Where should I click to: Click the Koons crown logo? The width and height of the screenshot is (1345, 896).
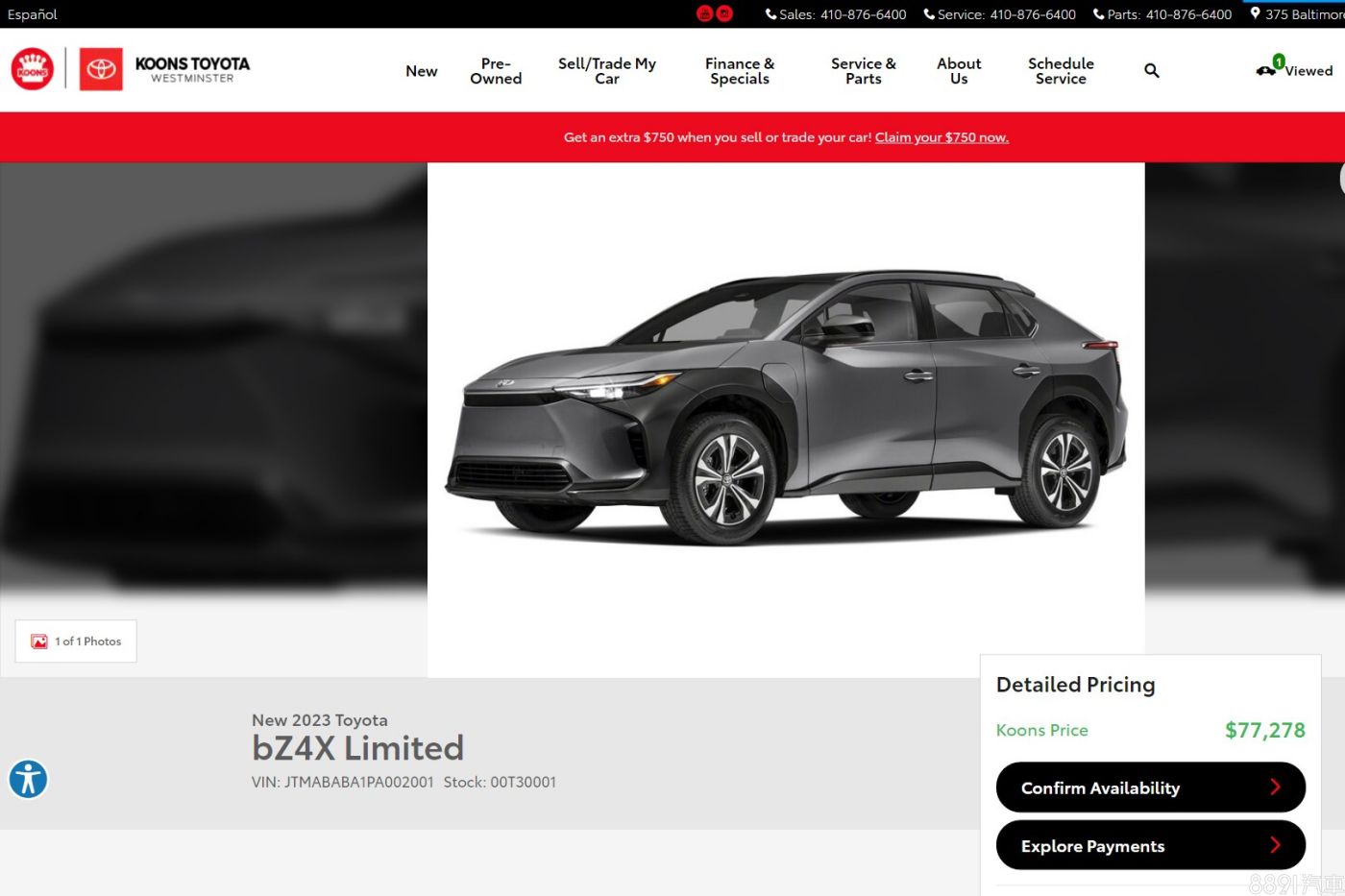[x=33, y=70]
